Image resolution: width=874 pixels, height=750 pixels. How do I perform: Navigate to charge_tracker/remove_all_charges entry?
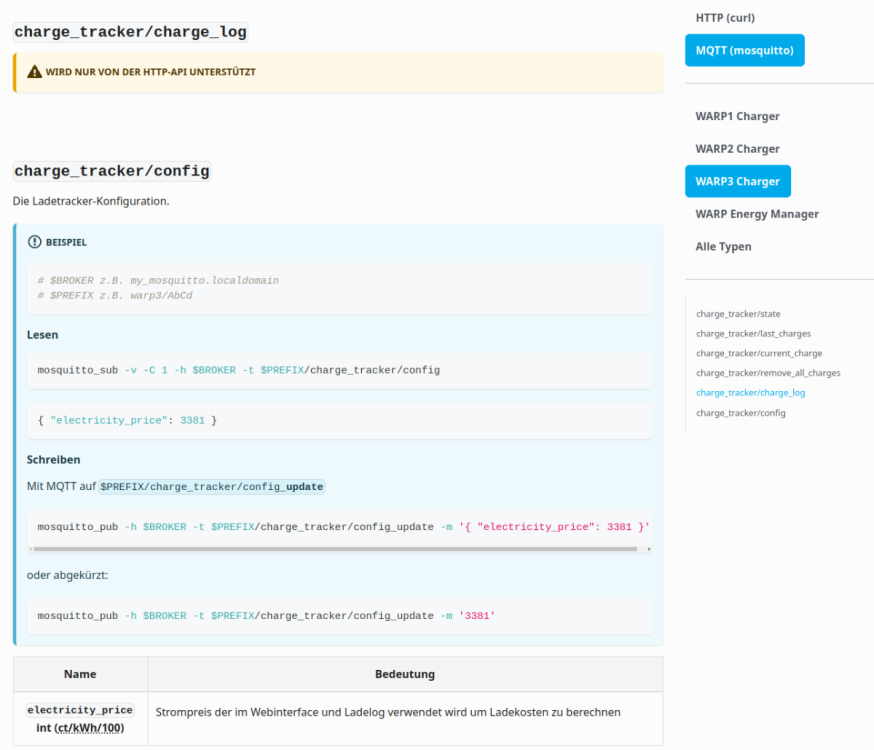pyautogui.click(x=768, y=373)
